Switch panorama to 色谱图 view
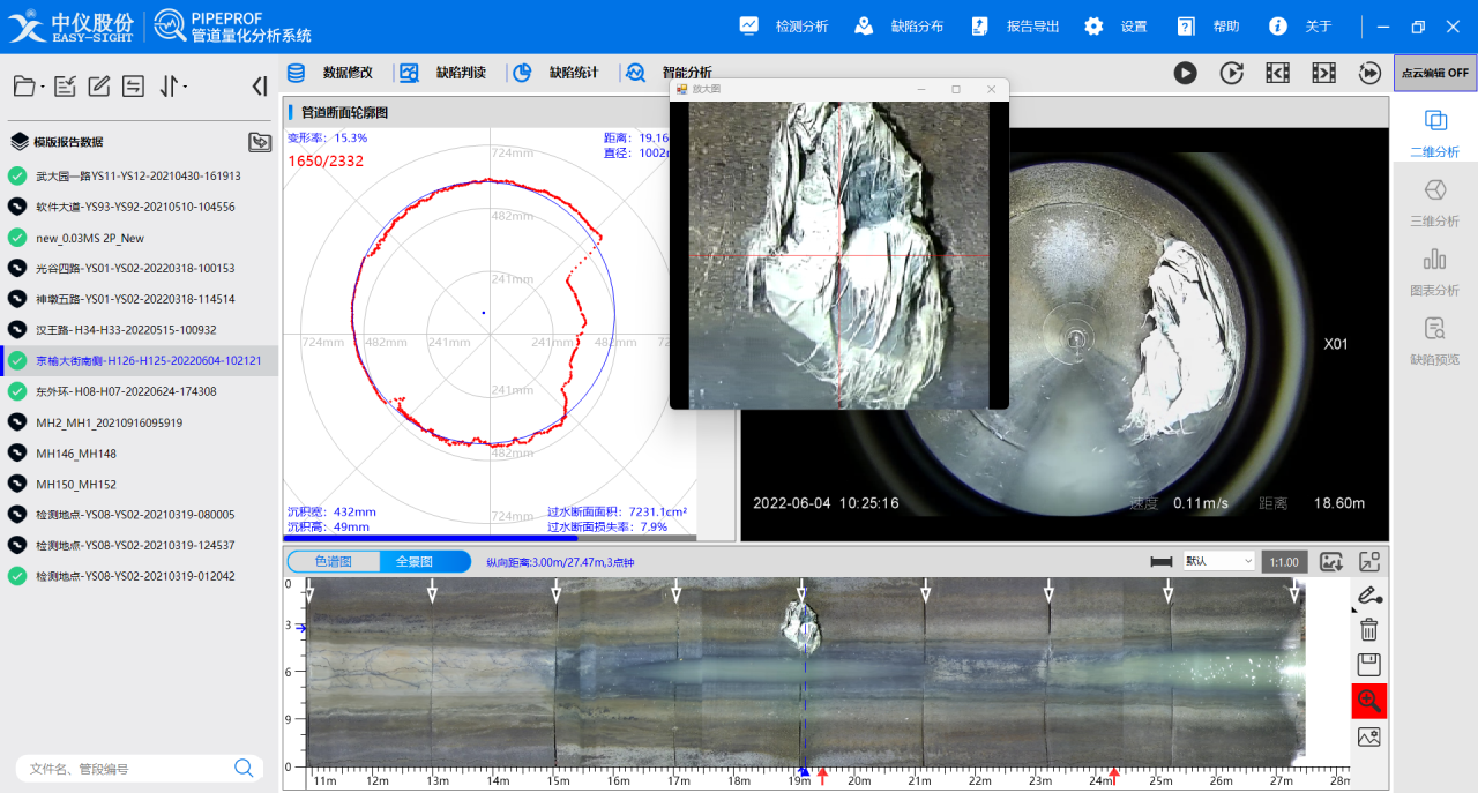Screen dimensions: 1479x794 [334, 562]
